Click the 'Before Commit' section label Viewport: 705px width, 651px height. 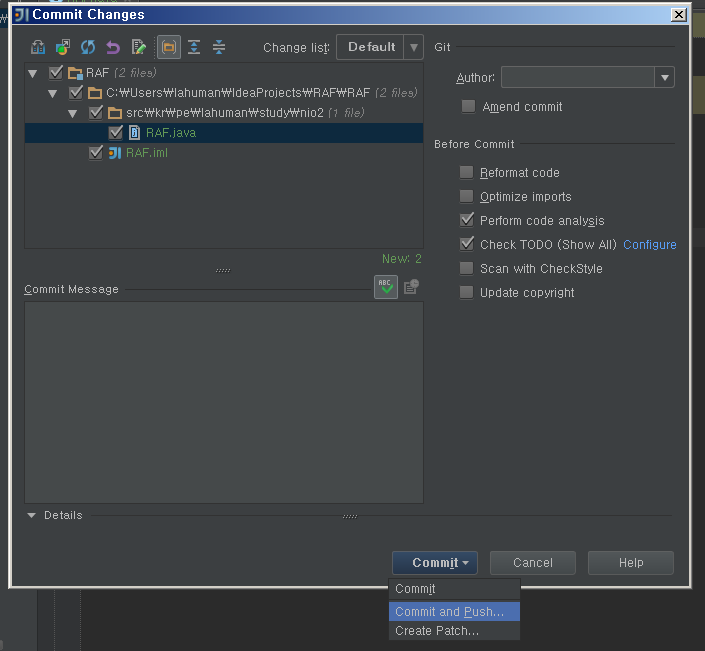(x=474, y=144)
